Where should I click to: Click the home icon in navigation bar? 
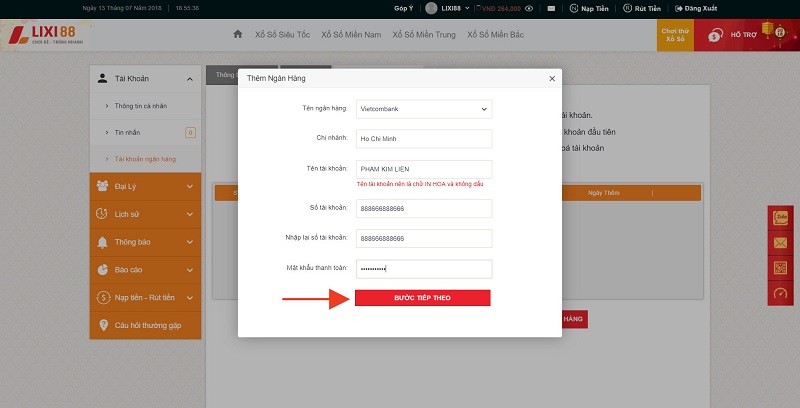click(x=238, y=34)
